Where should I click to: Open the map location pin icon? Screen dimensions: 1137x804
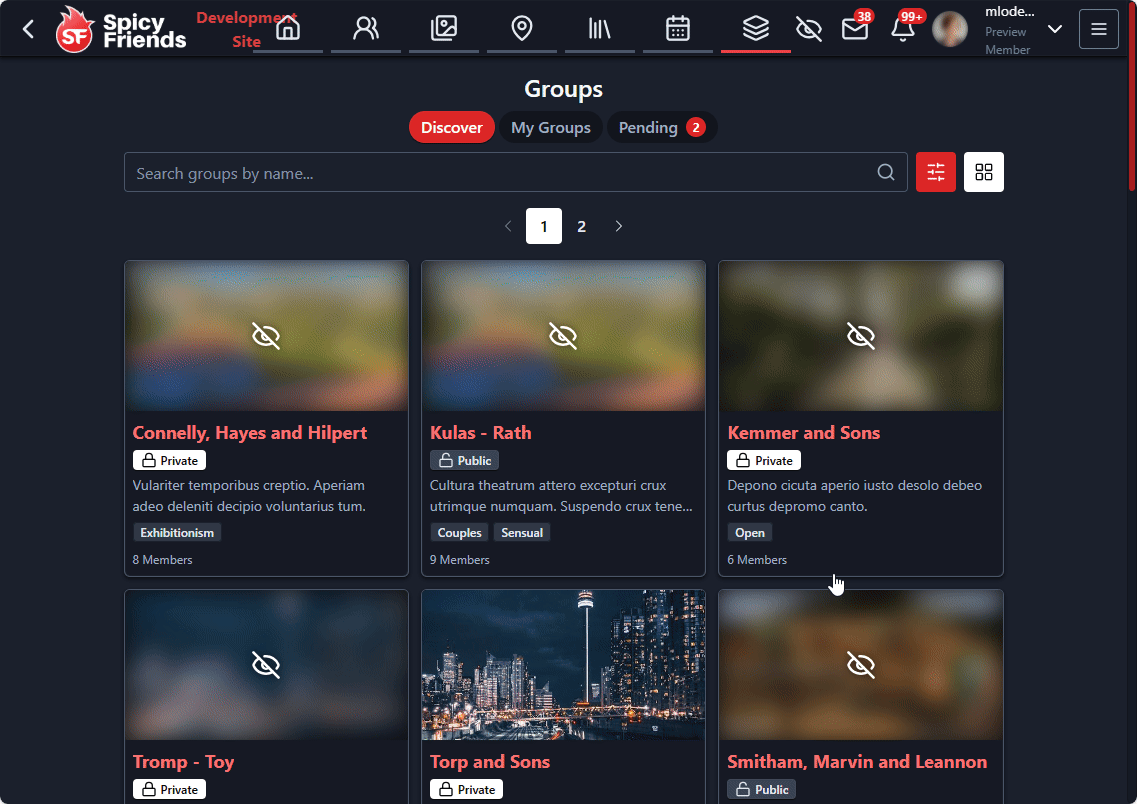point(521,28)
